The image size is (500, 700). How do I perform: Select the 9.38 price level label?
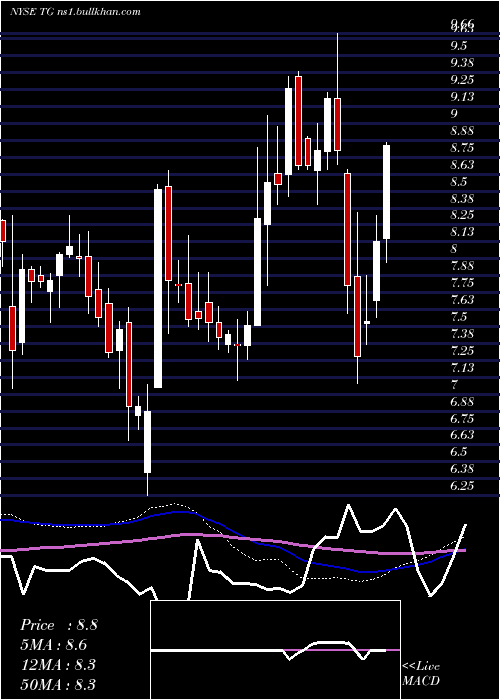(x=462, y=62)
